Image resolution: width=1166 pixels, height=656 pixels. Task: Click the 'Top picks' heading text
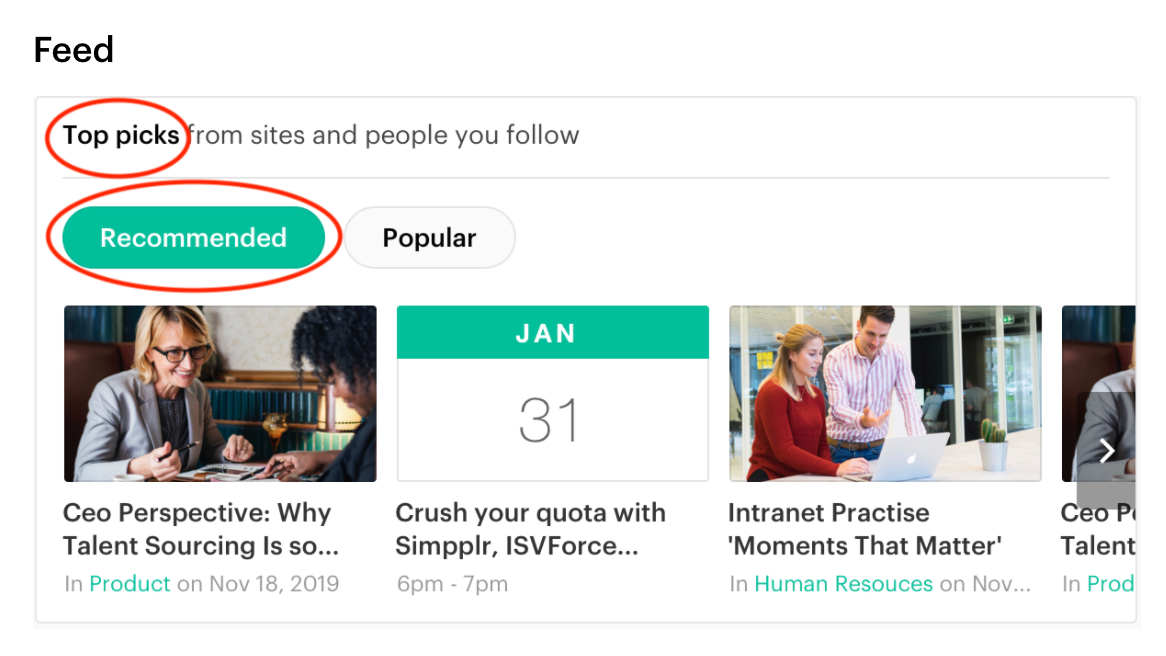(121, 135)
